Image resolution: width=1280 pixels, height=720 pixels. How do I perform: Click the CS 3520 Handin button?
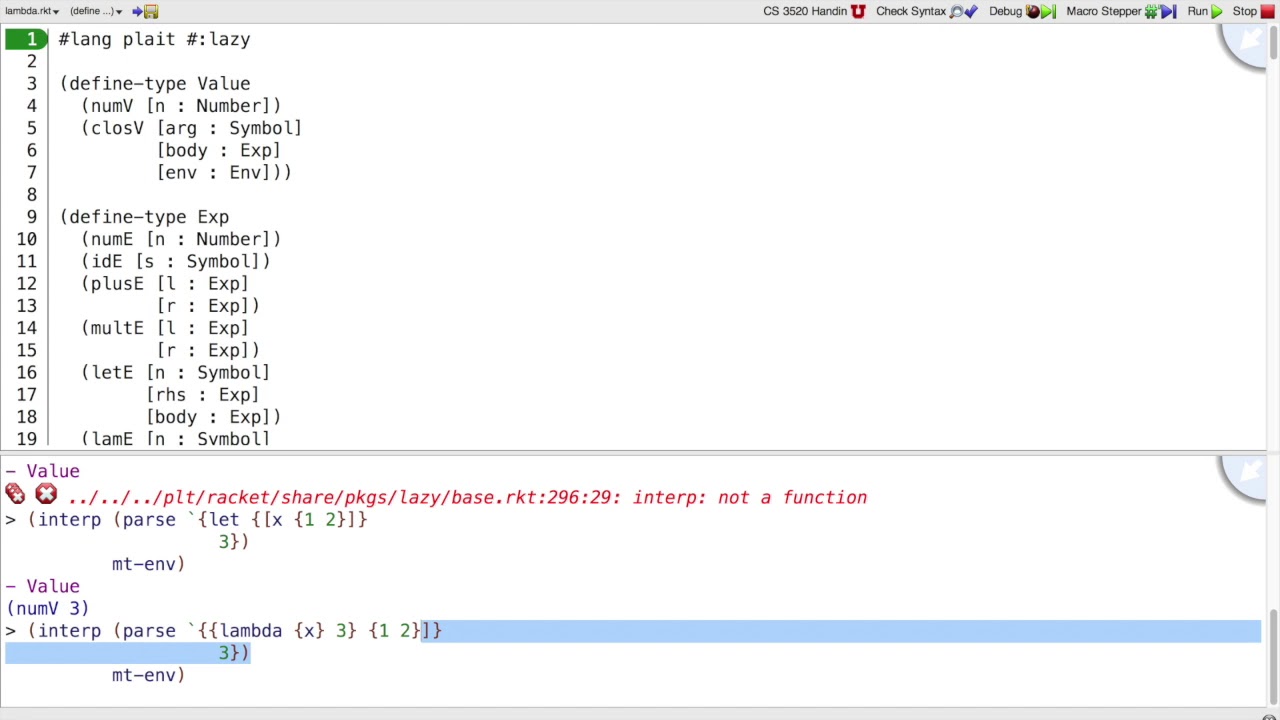coord(814,11)
